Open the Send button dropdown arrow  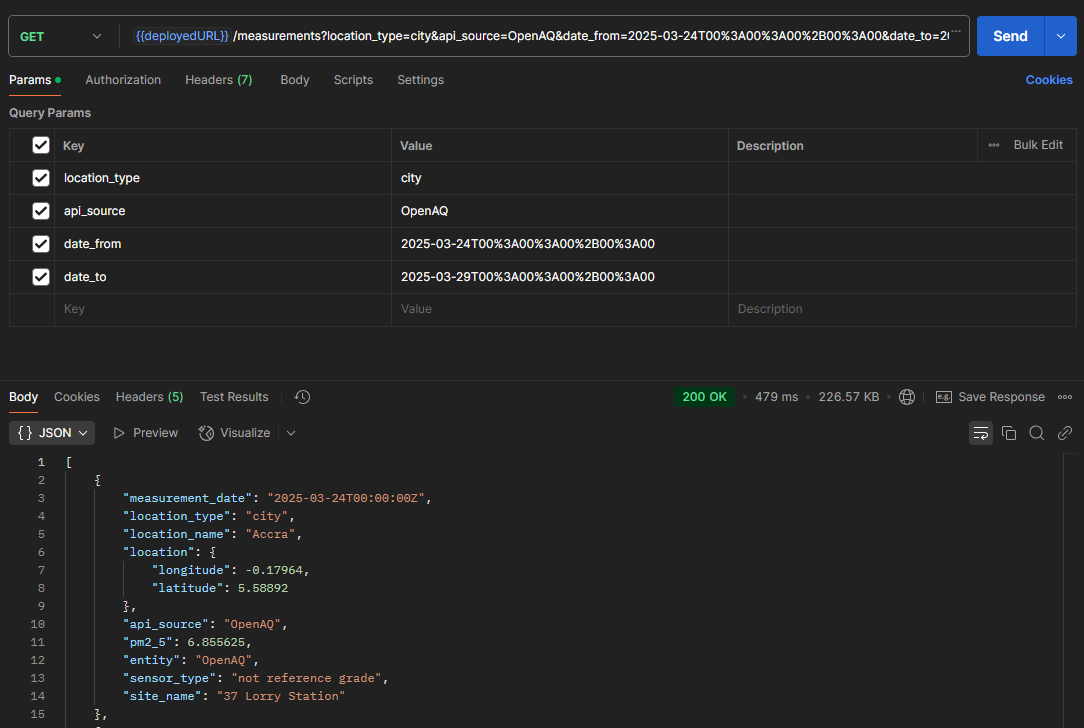(x=1062, y=35)
